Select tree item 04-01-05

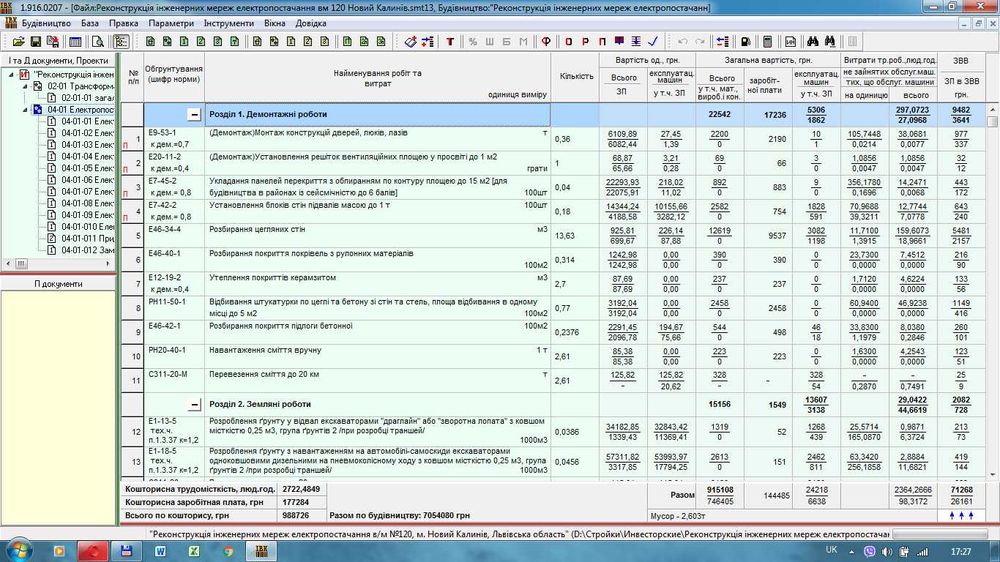(87, 168)
